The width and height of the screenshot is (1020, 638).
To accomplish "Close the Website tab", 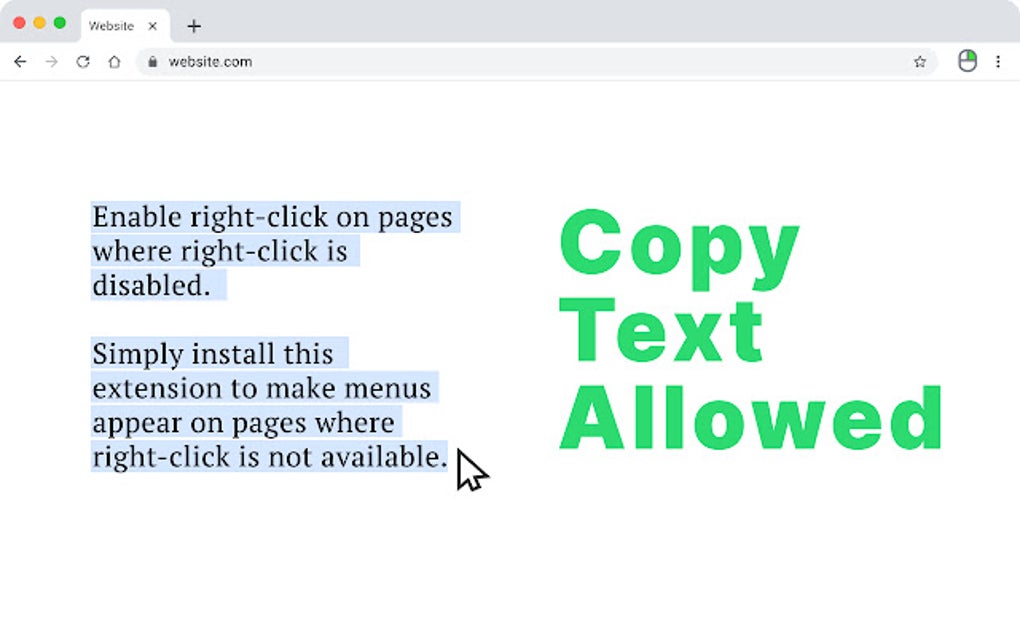I will point(152,26).
